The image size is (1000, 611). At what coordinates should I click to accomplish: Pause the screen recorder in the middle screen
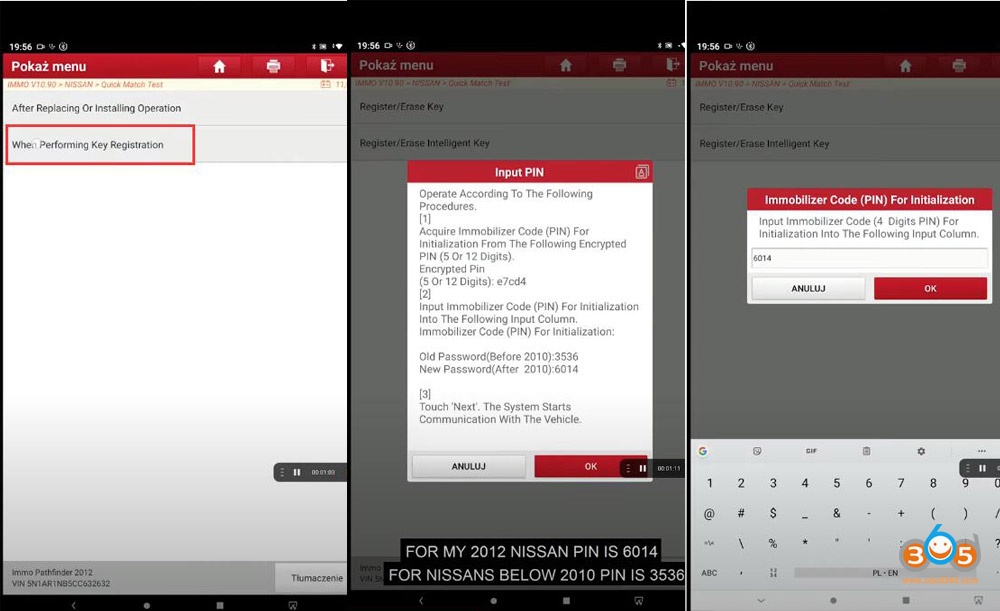coord(642,468)
